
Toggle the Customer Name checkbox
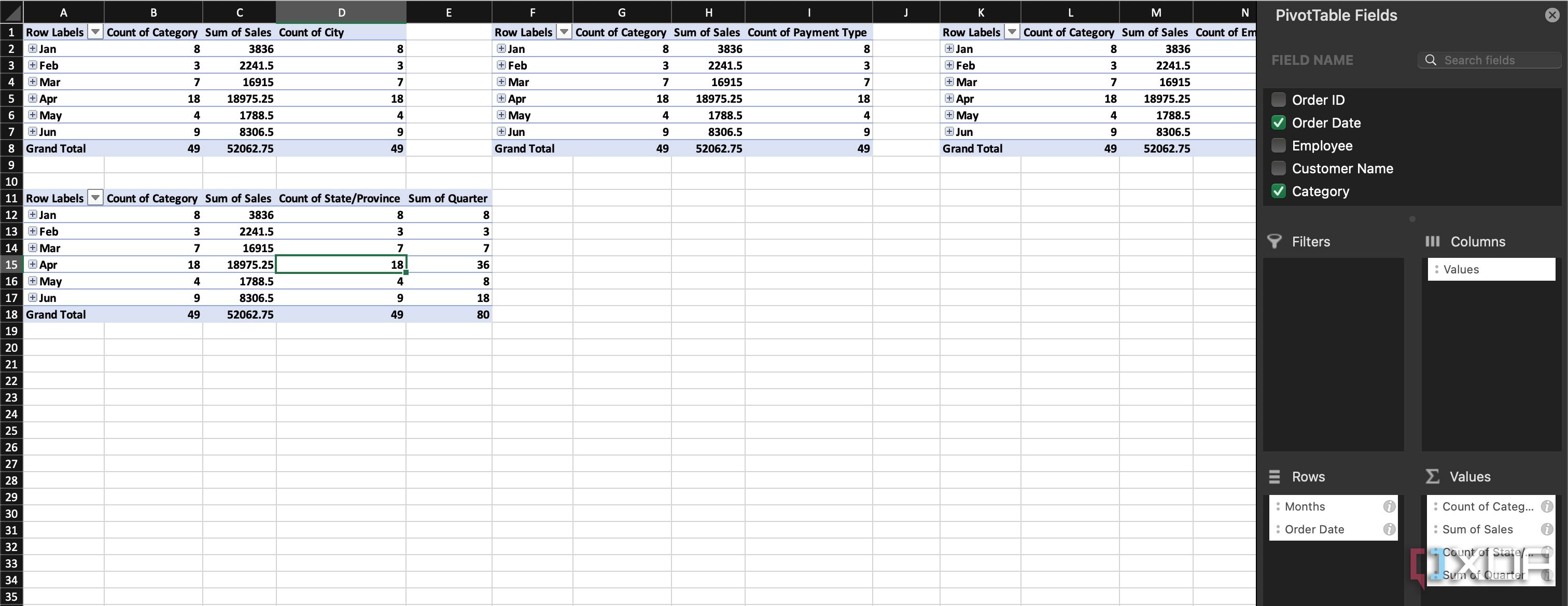point(1278,168)
